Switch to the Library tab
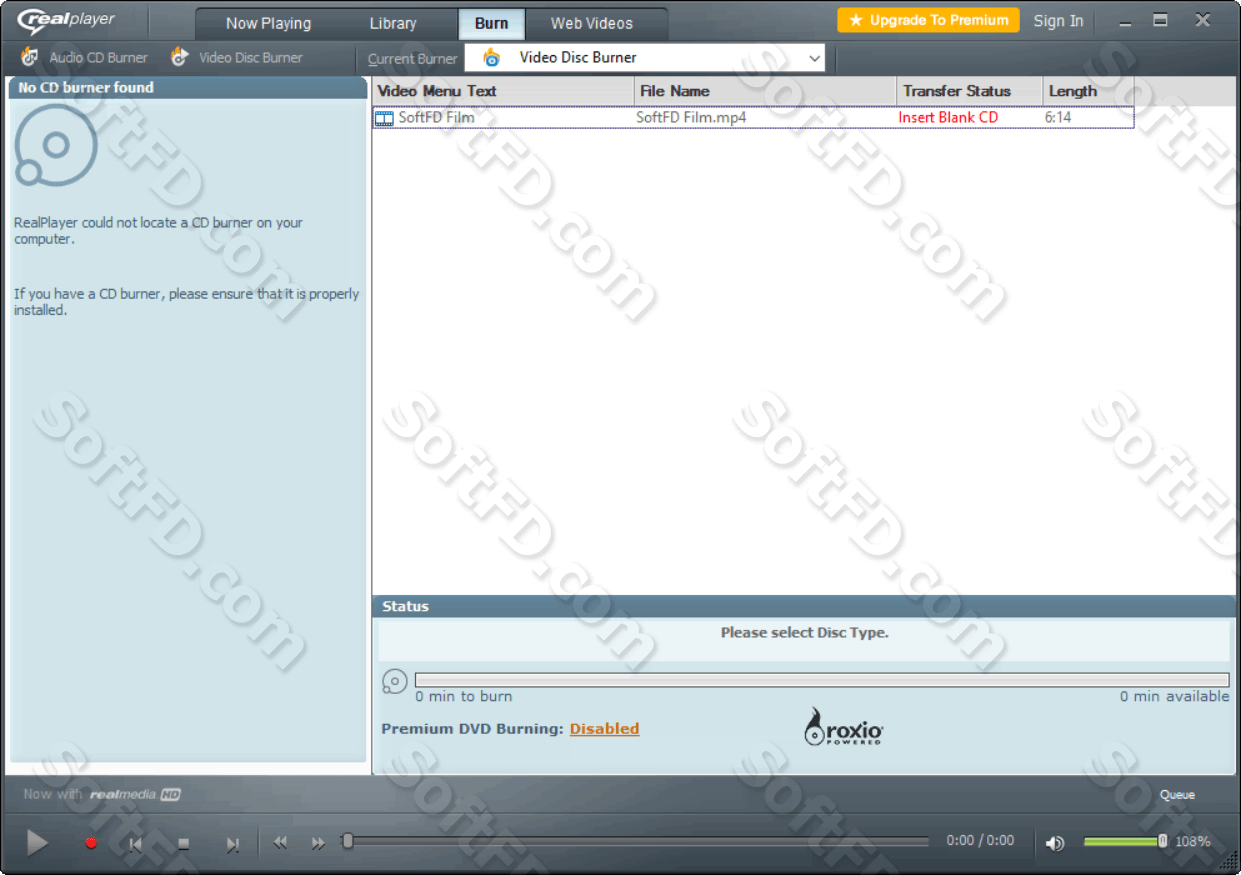 [393, 23]
